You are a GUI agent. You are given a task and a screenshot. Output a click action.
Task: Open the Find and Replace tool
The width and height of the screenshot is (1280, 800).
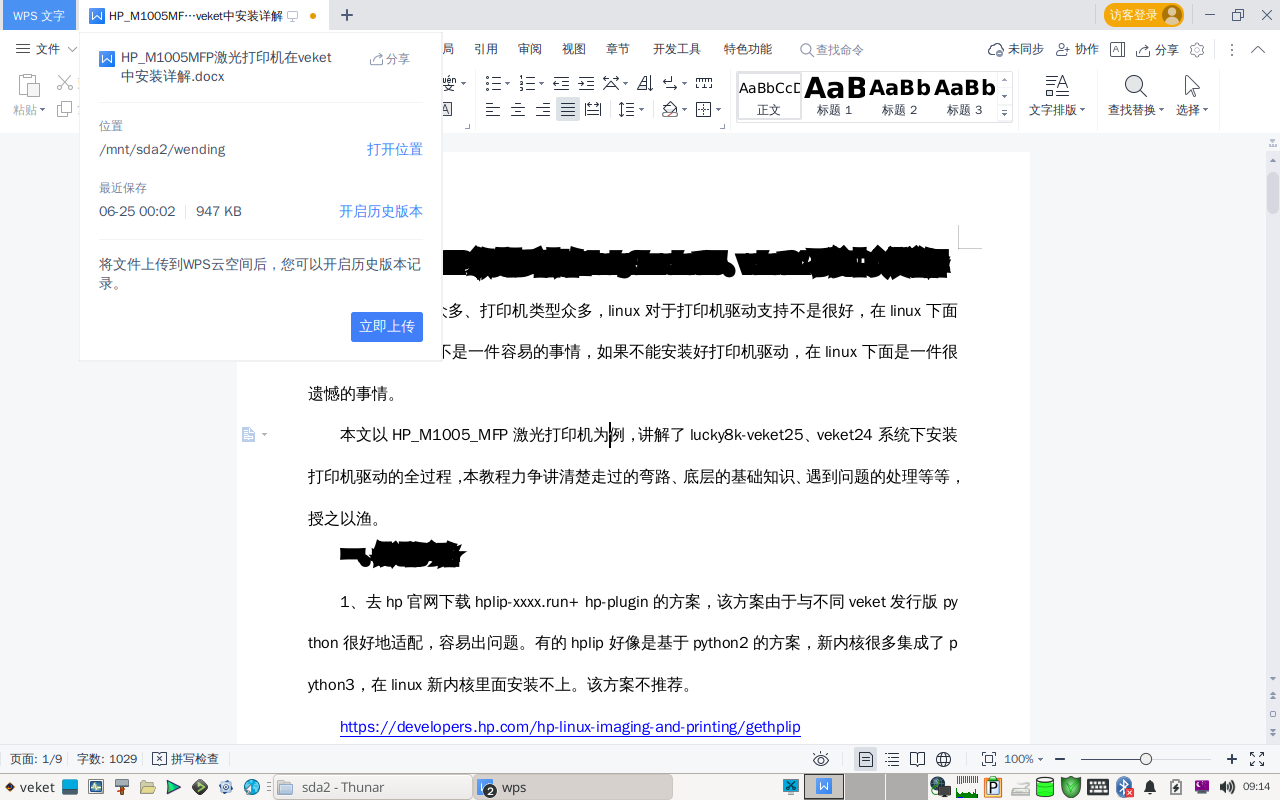[x=1136, y=96]
